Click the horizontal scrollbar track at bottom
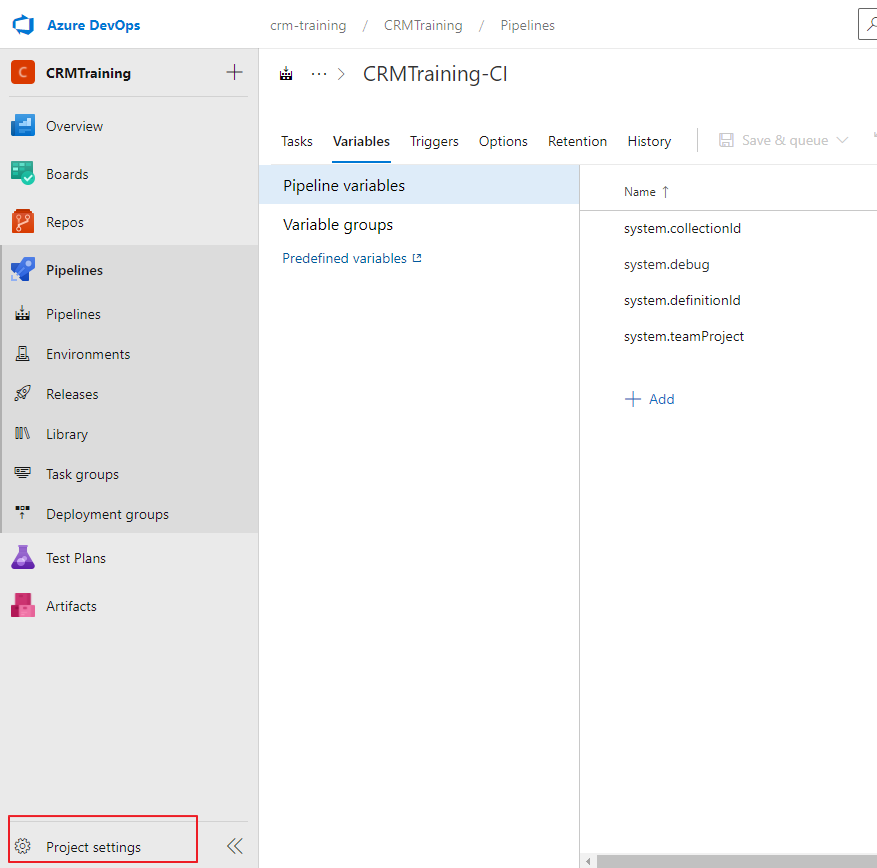This screenshot has width=877, height=868. click(x=737, y=861)
